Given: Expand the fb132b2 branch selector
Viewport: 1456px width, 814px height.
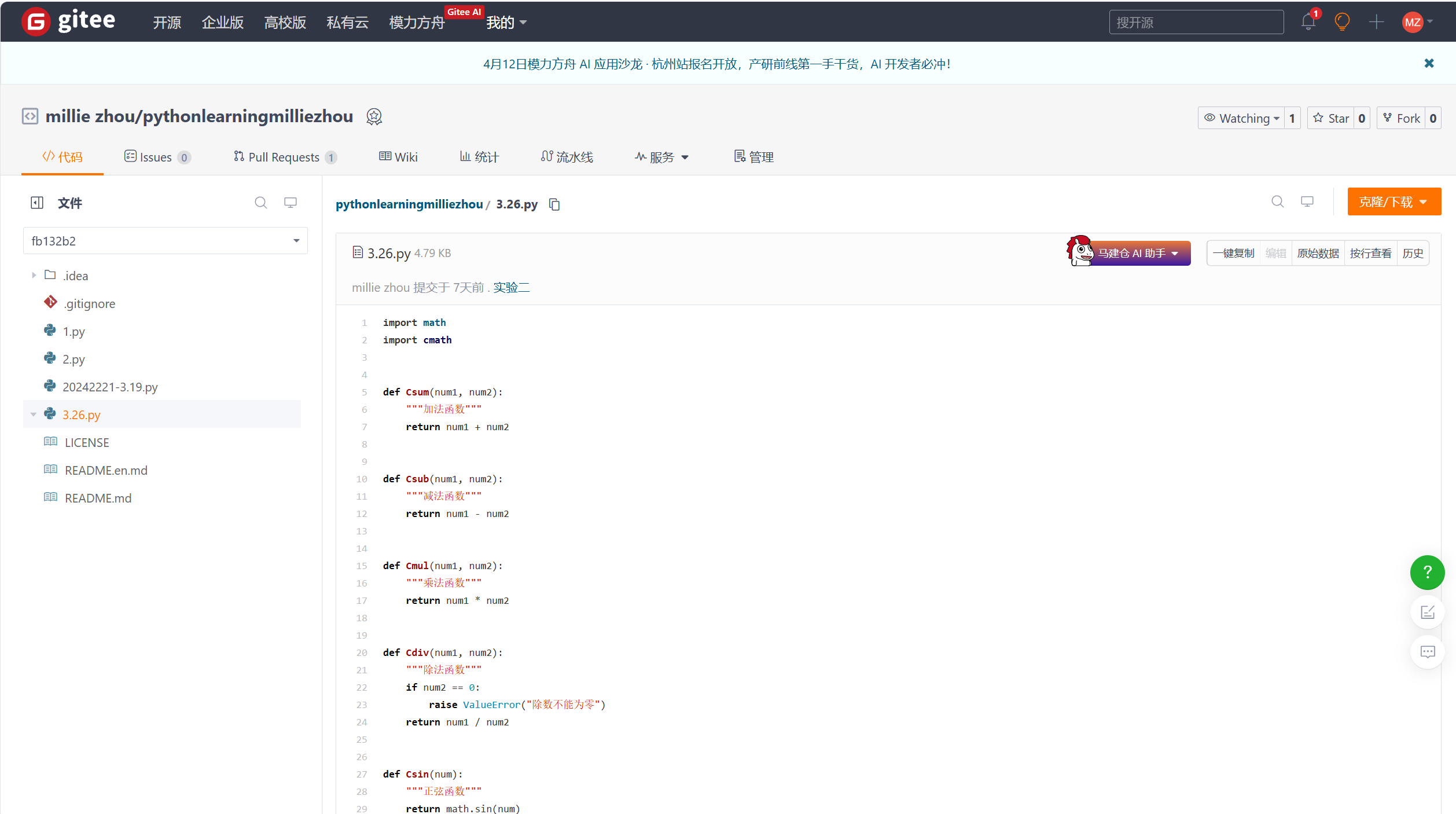Looking at the screenshot, I should point(165,241).
